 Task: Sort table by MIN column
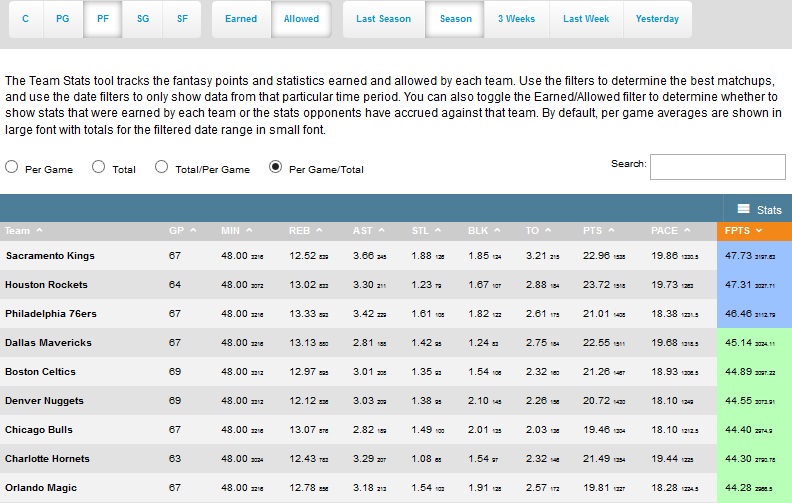coord(236,231)
